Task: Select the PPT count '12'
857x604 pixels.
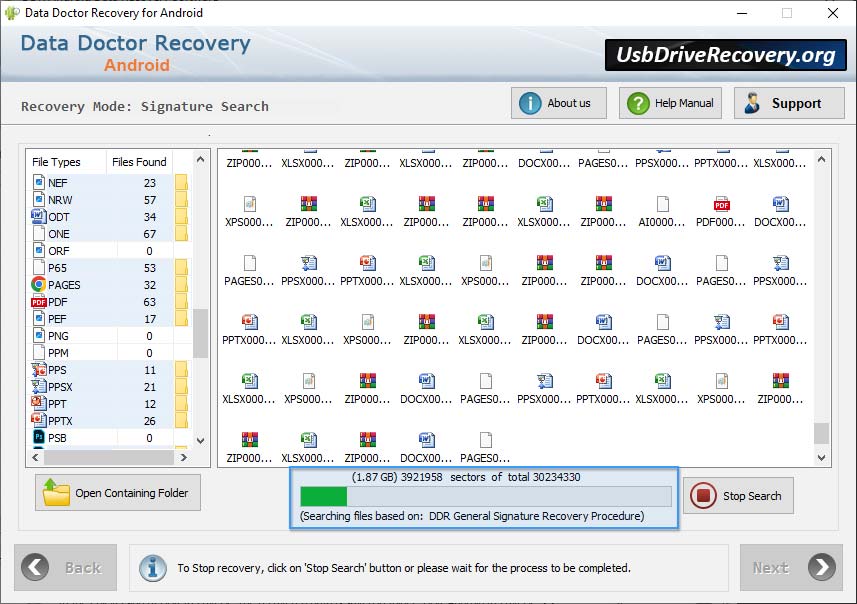Action: point(150,404)
